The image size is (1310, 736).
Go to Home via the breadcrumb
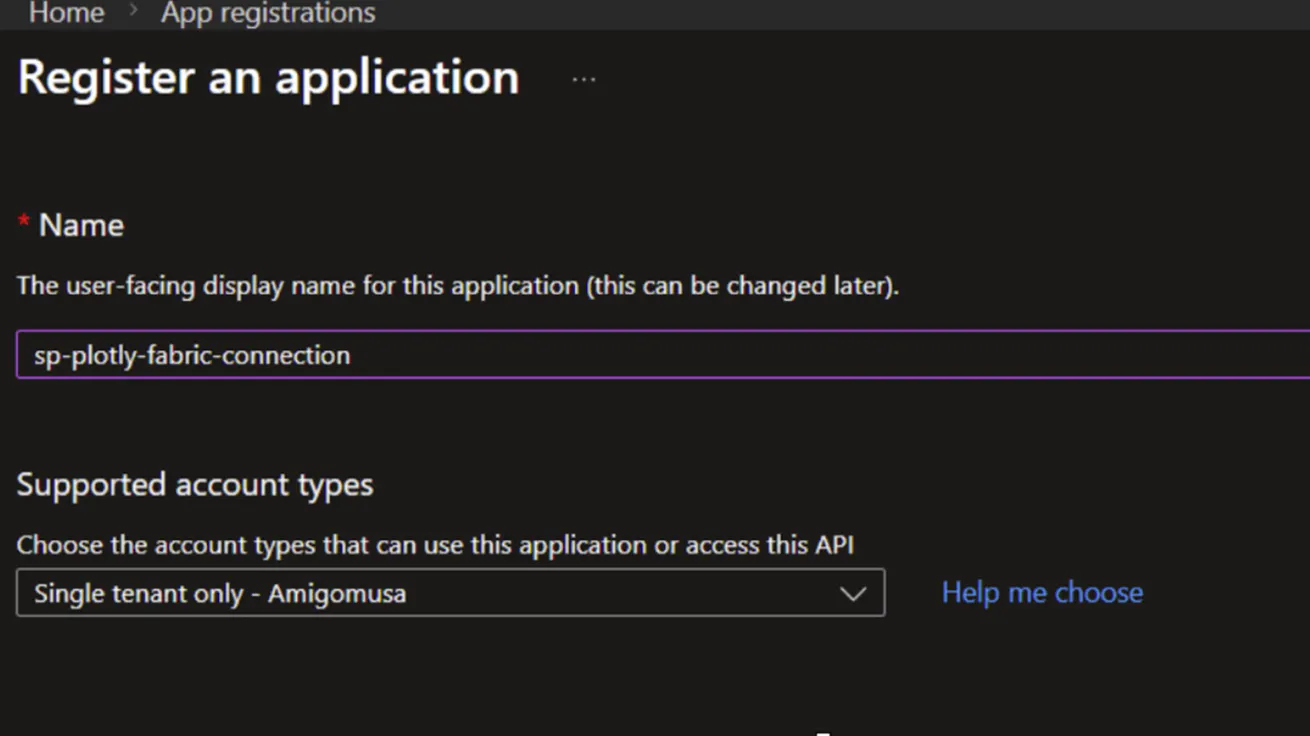click(x=65, y=13)
